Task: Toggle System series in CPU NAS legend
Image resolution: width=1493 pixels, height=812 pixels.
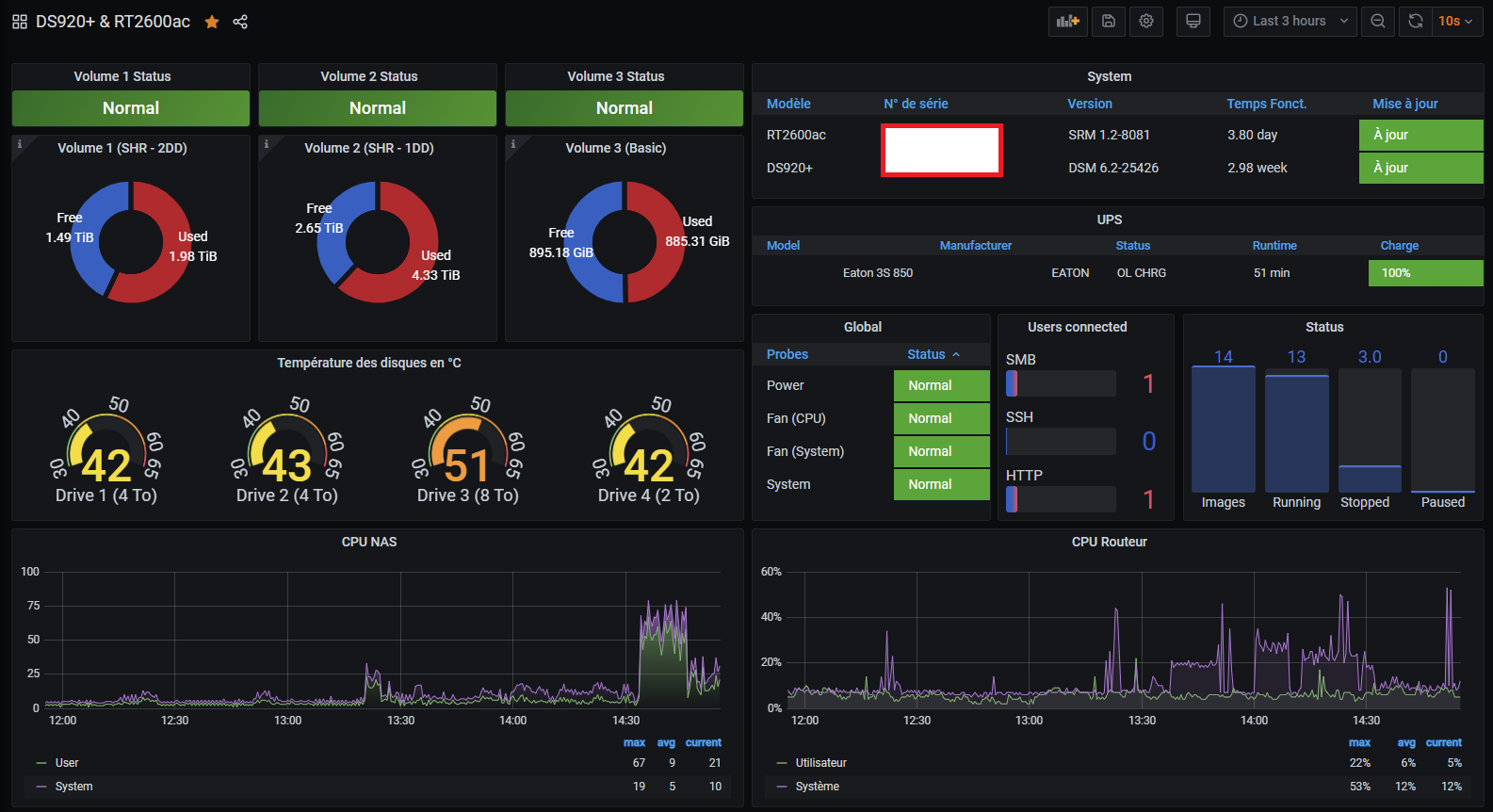Action: [73, 787]
